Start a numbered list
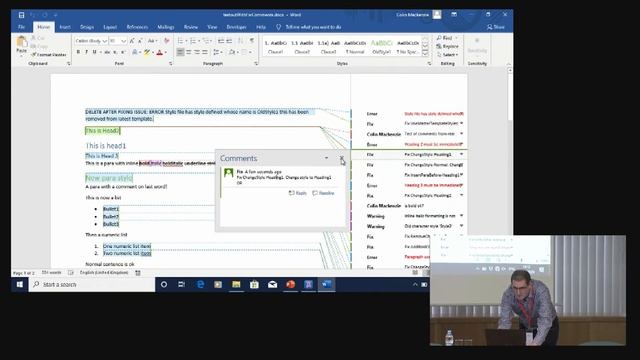Screen dimensions: 640x360 pos(194,41)
